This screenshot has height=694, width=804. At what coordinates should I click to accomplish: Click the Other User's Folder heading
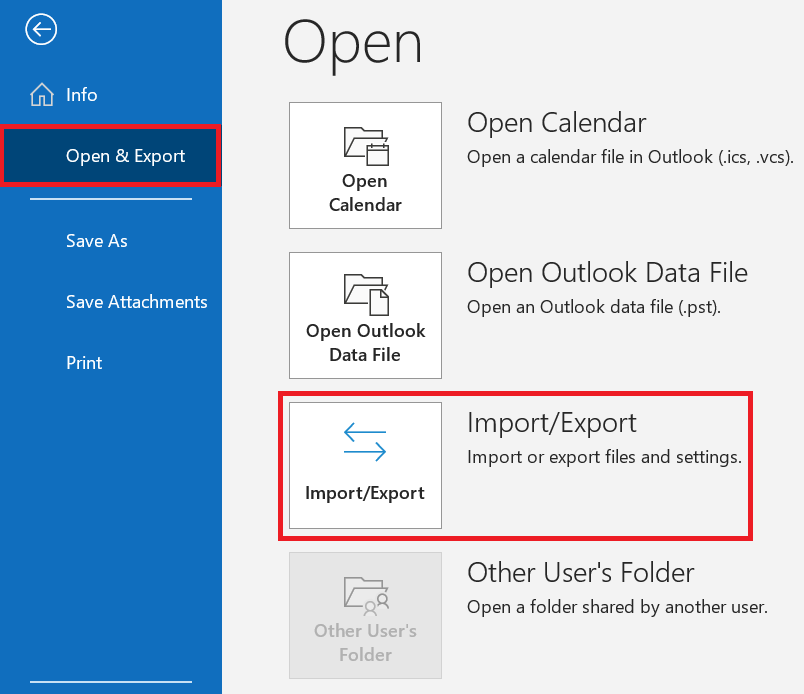pyautogui.click(x=580, y=572)
